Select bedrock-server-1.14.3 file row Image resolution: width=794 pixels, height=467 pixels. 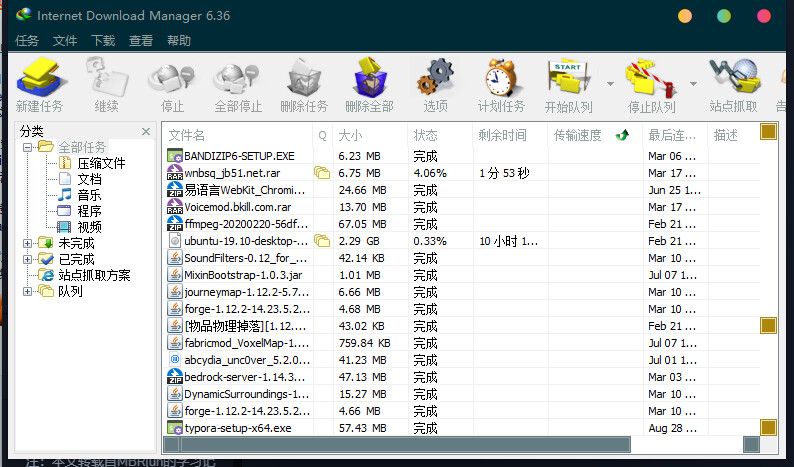point(463,377)
